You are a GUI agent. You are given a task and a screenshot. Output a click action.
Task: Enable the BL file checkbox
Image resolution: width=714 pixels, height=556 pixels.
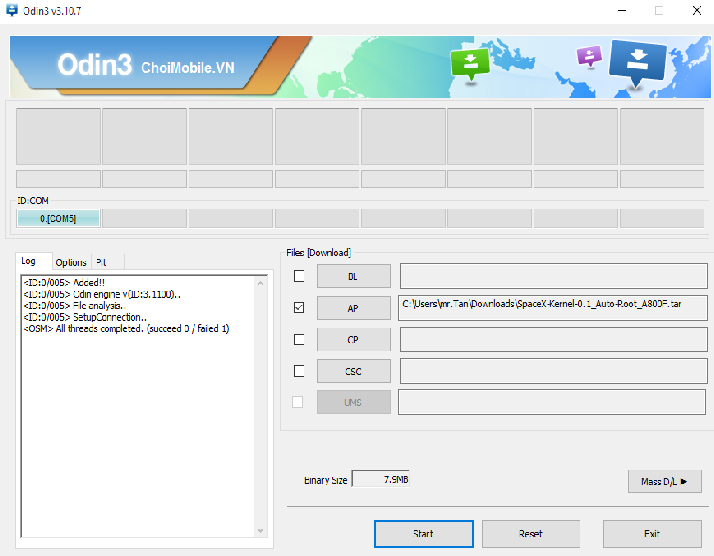[x=299, y=276]
